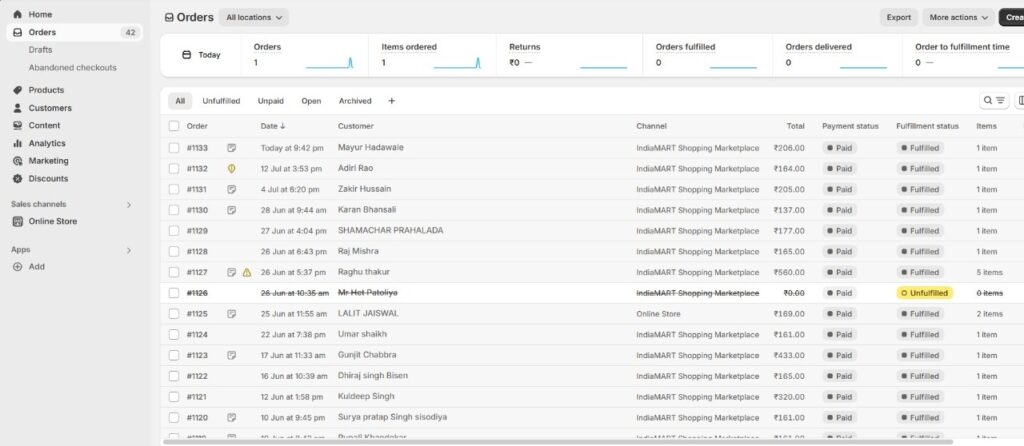Click the warning triangle icon on order #1127
The width and height of the screenshot is (1024, 446).
click(246, 272)
